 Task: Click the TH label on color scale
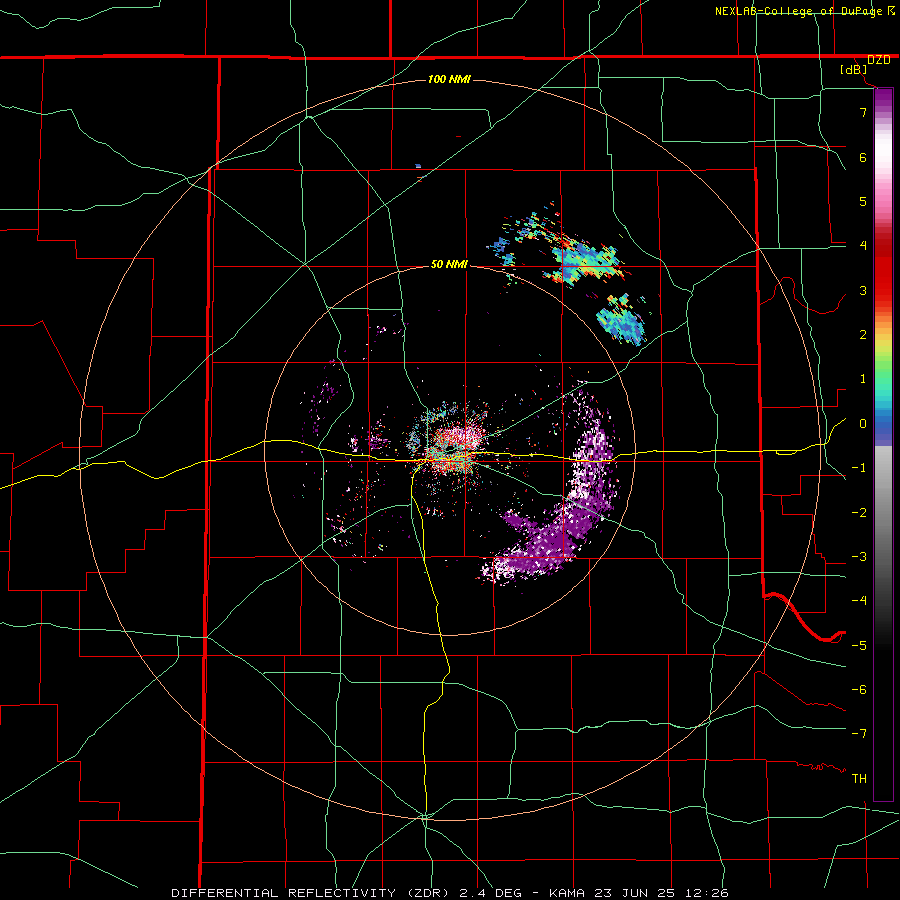click(859, 779)
